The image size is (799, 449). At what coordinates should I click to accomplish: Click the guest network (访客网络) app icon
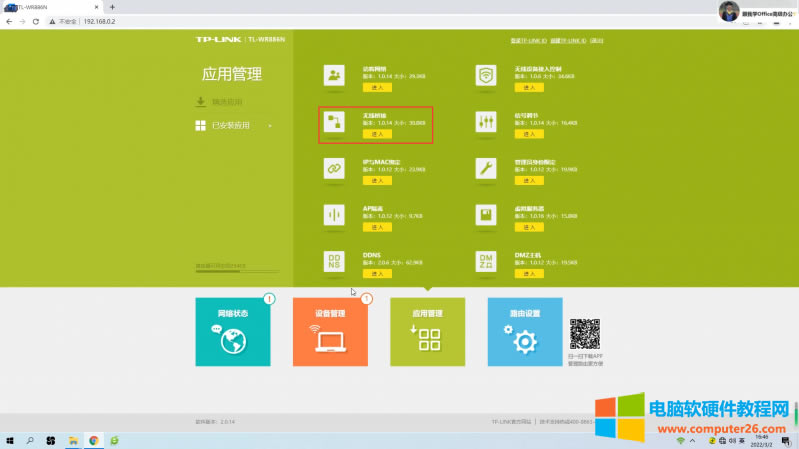coord(334,75)
